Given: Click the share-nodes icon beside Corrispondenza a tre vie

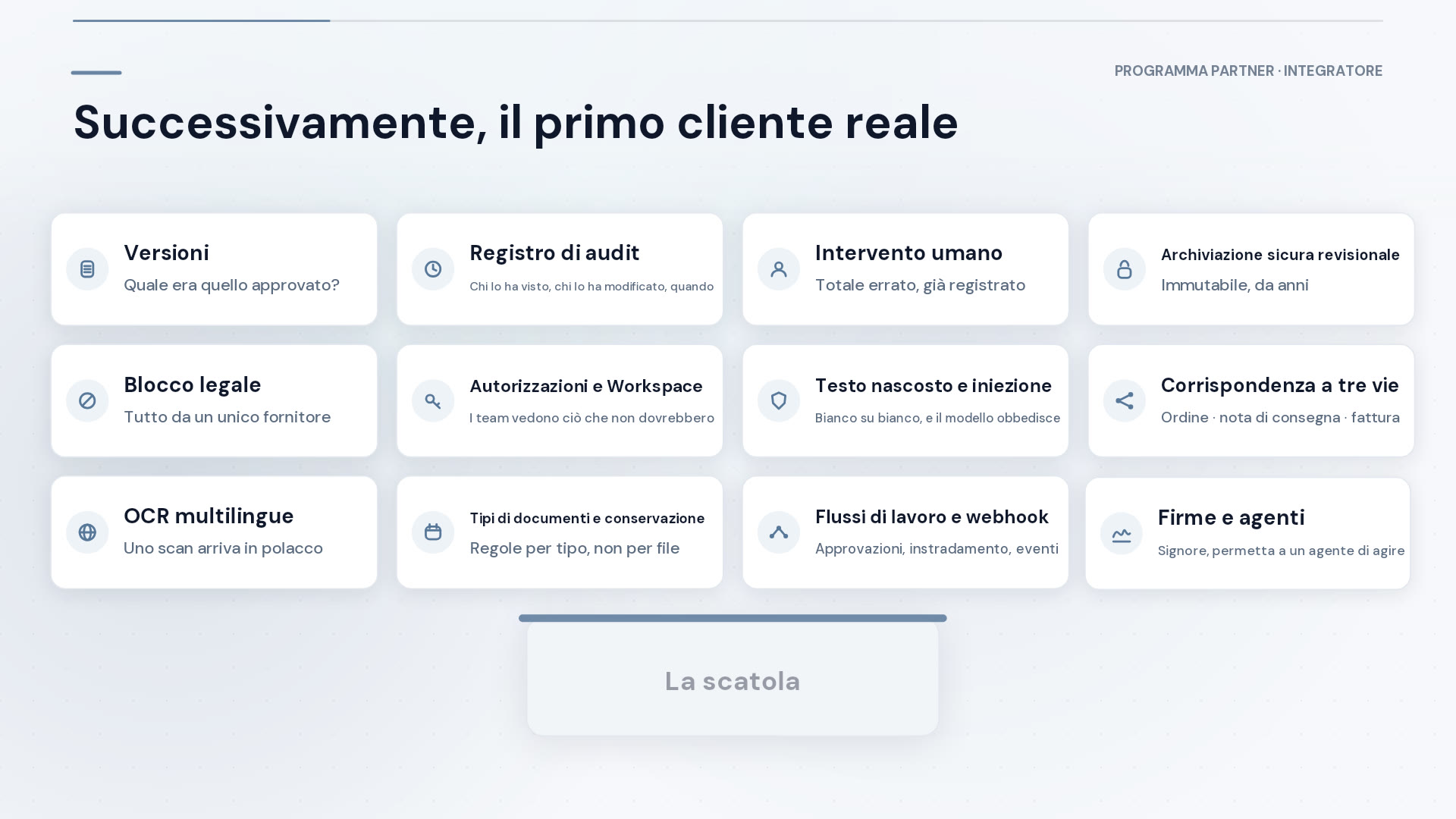Looking at the screenshot, I should (x=1125, y=400).
